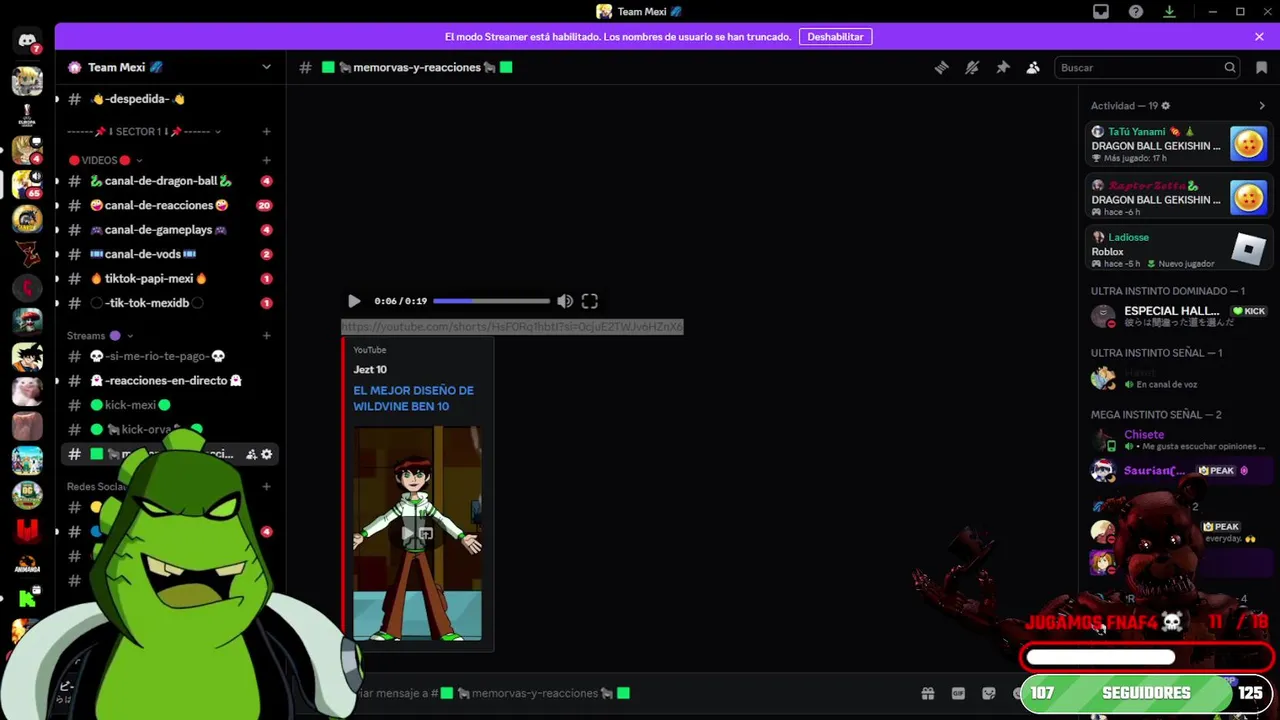Enter fullscreen on the video player
Image resolution: width=1280 pixels, height=720 pixels.
tap(590, 301)
